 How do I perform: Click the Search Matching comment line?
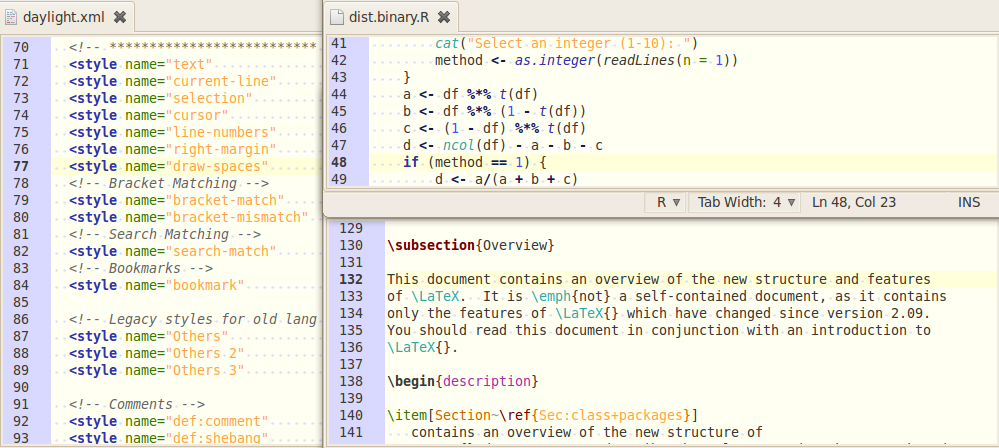(165, 234)
